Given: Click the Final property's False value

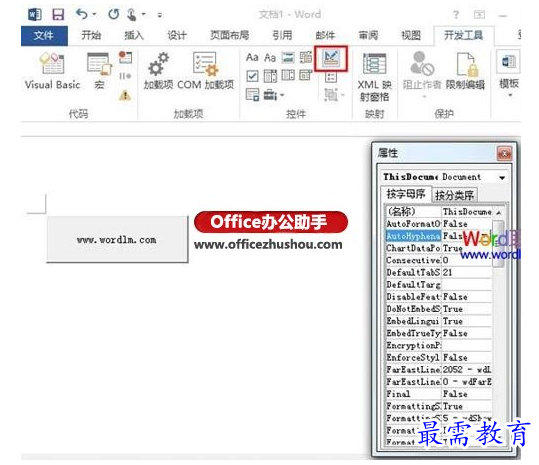Looking at the screenshot, I should tap(467, 394).
